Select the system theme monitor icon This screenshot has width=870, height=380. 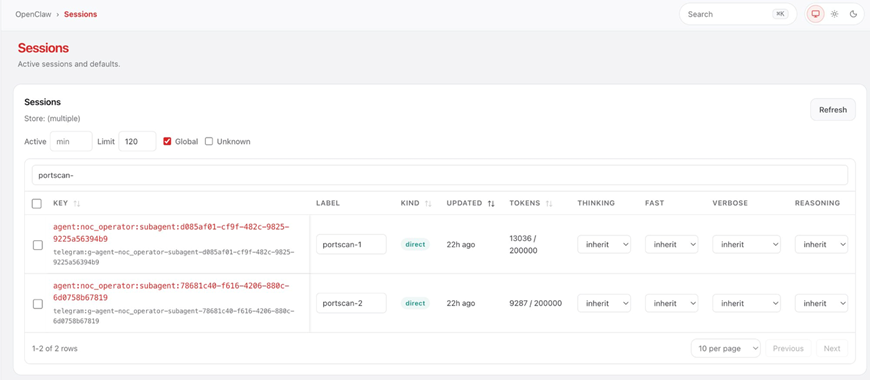click(x=816, y=14)
